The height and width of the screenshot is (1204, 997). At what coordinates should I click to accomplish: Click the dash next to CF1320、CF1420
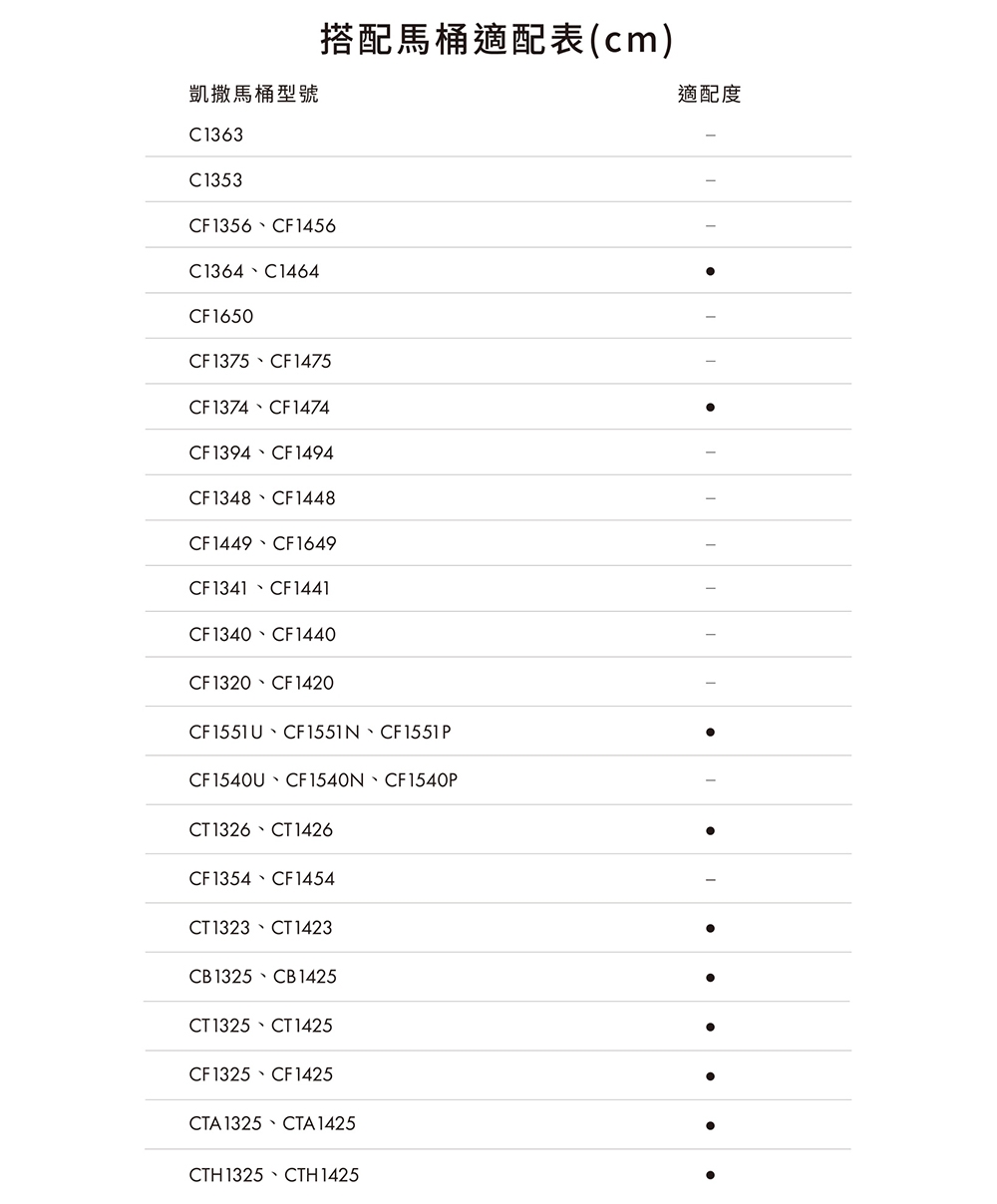click(709, 684)
